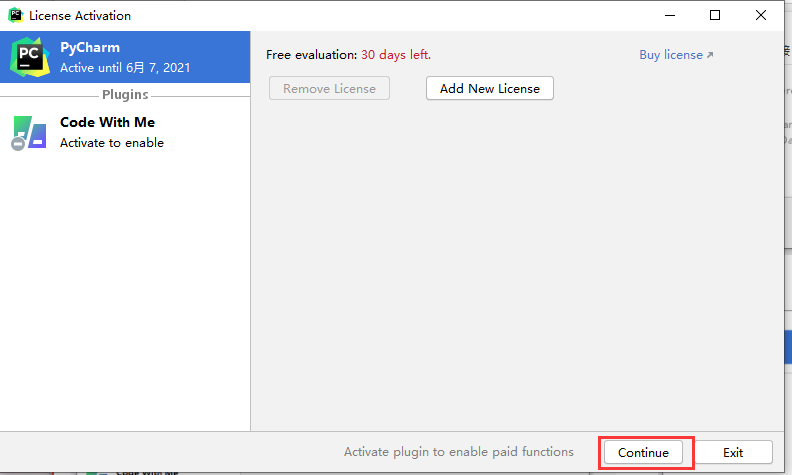
Task: Select the Code With Me plugin entry
Action: pos(125,132)
